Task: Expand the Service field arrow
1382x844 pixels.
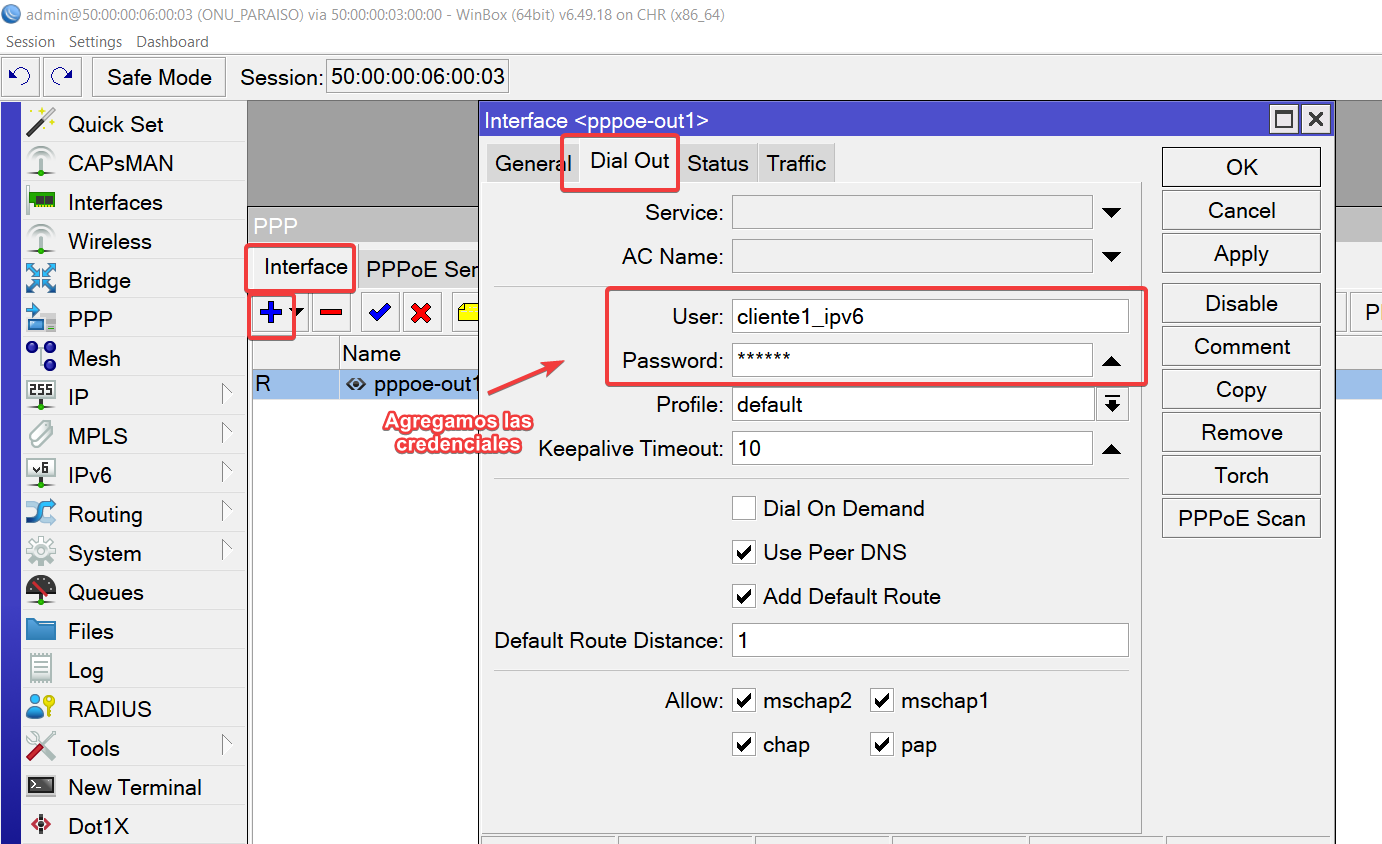Action: pos(1111,213)
